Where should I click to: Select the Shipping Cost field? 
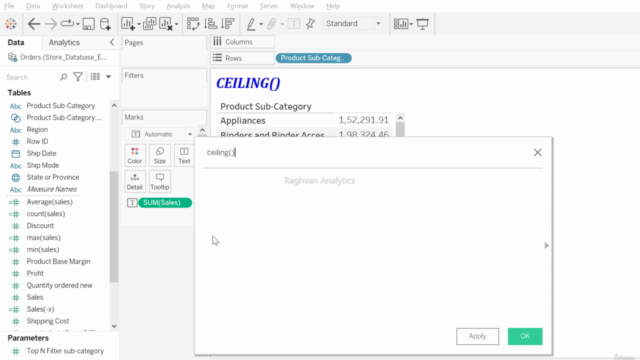pyautogui.click(x=48, y=321)
